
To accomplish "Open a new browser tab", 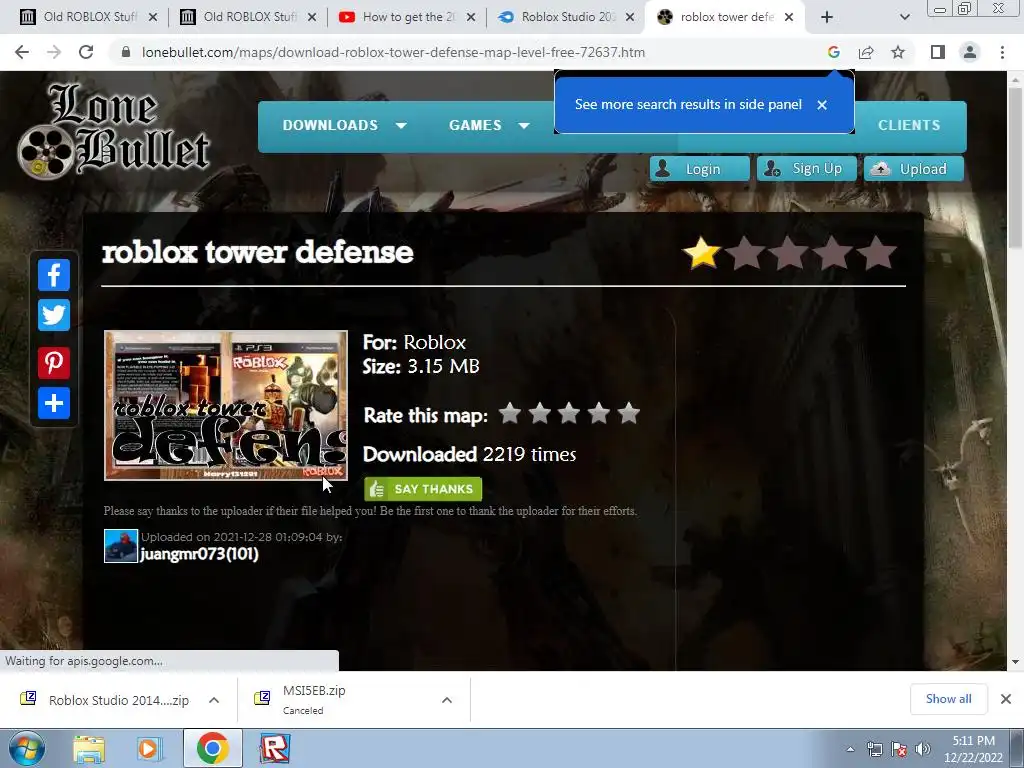I will pos(827,18).
